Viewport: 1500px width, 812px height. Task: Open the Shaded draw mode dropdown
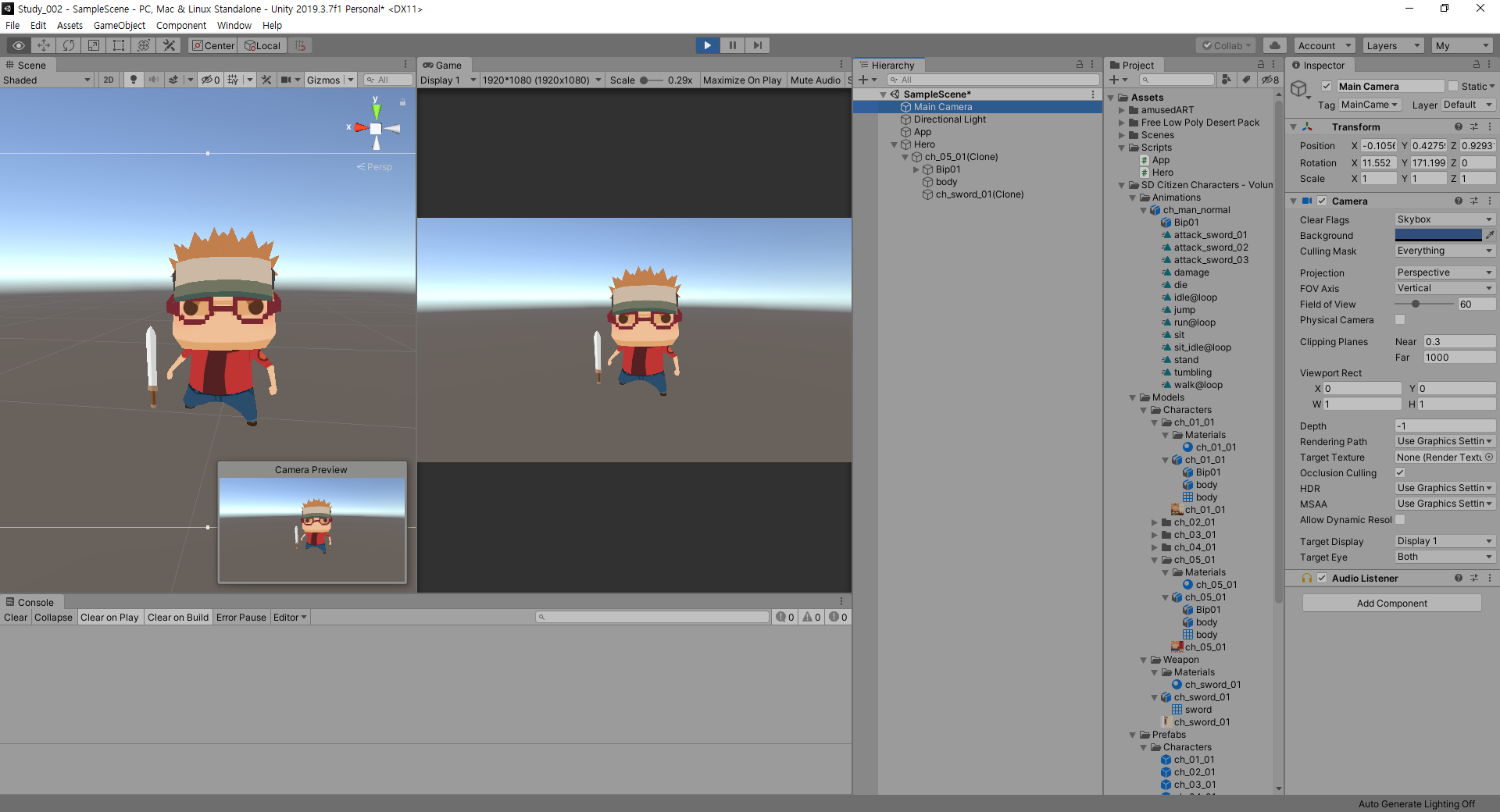click(47, 80)
